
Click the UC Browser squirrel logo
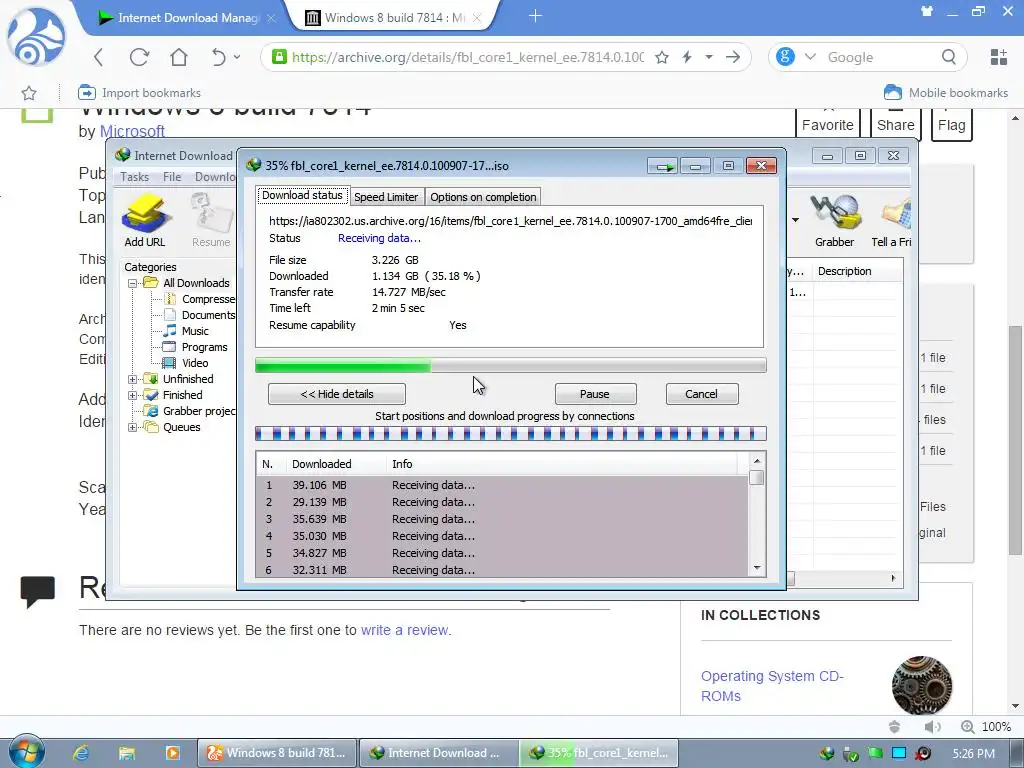36,38
